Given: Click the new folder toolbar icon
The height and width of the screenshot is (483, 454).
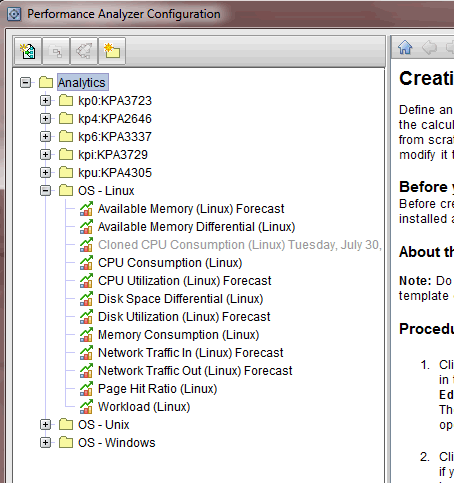Looking at the screenshot, I should [112, 51].
